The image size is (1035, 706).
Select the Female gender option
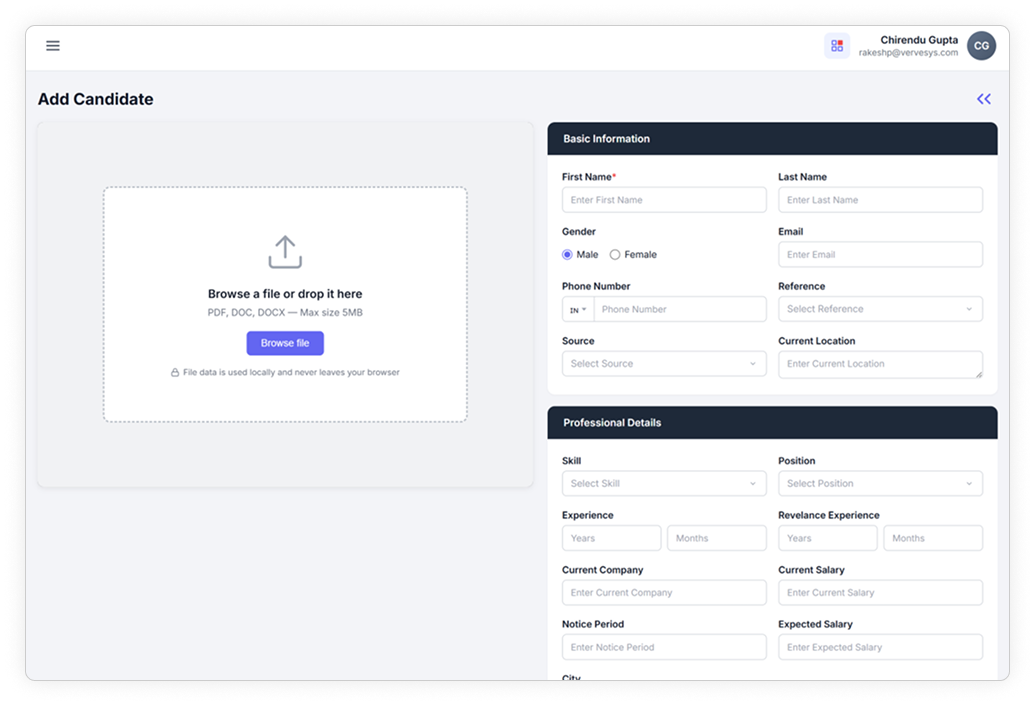(x=615, y=255)
